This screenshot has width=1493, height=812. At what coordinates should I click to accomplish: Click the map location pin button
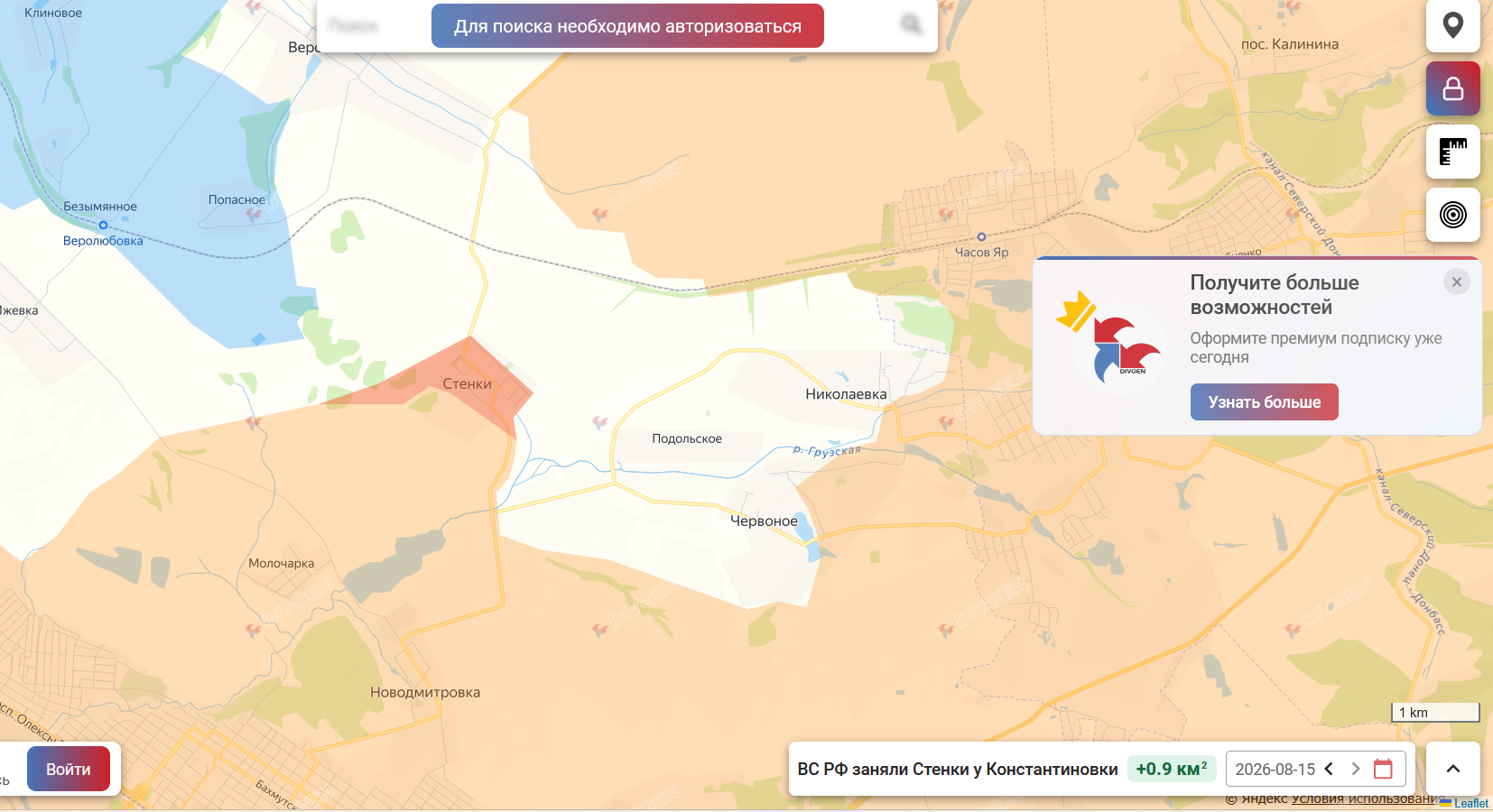pyautogui.click(x=1452, y=25)
